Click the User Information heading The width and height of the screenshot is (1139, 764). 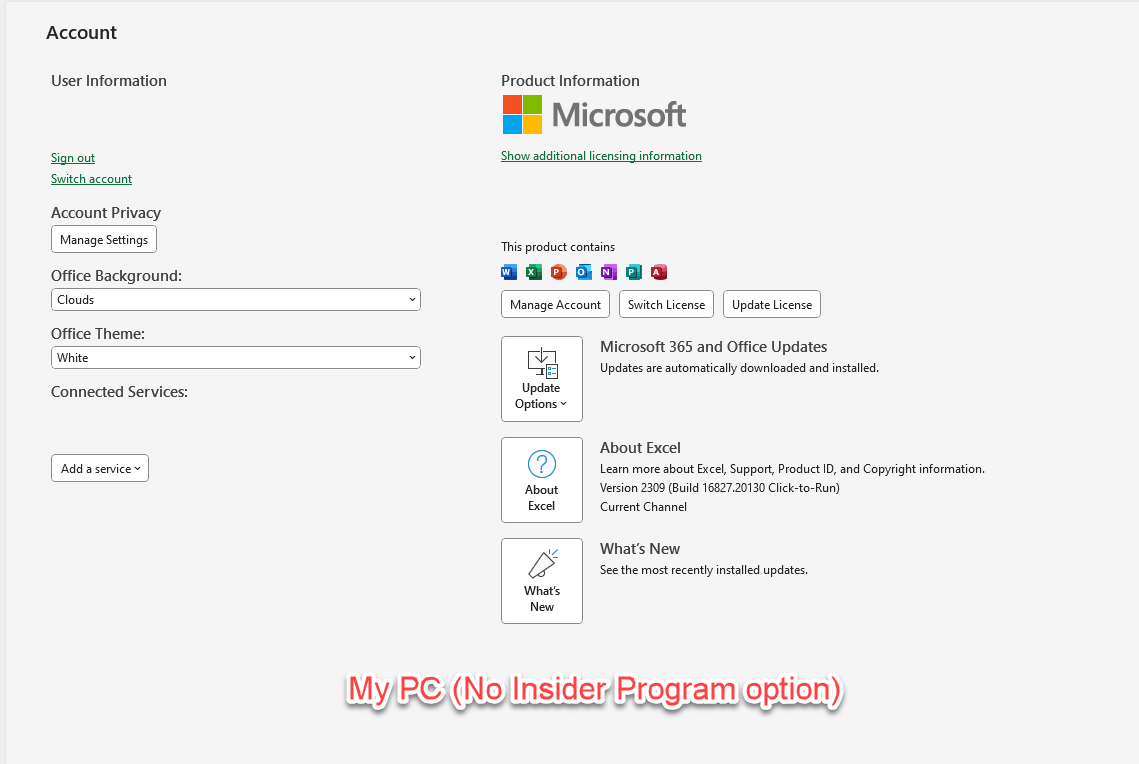(109, 81)
